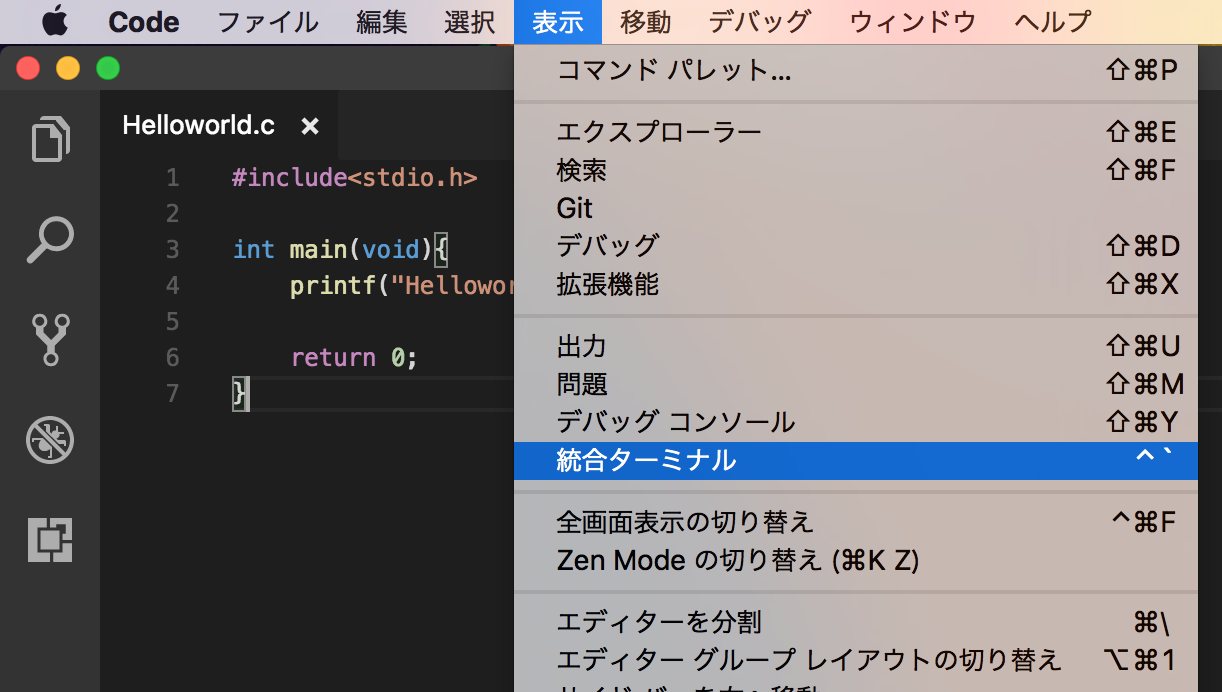Screen dimensions: 1222x692
Task: Place cursor after closing brace on line 7
Action: click(248, 393)
